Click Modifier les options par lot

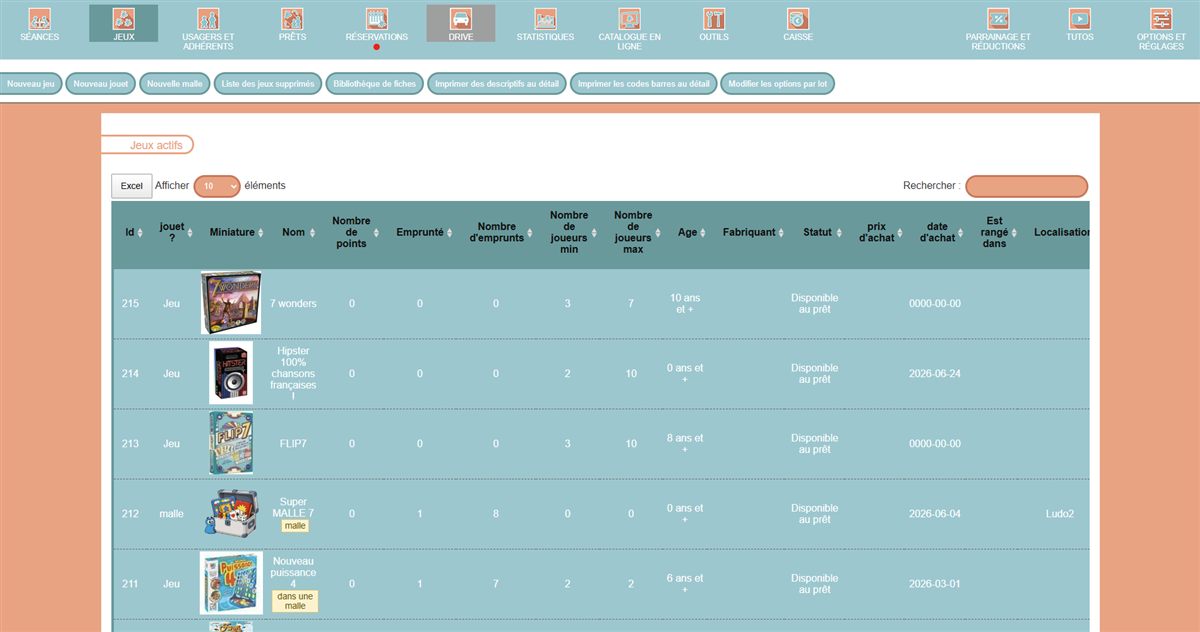pyautogui.click(x=778, y=85)
